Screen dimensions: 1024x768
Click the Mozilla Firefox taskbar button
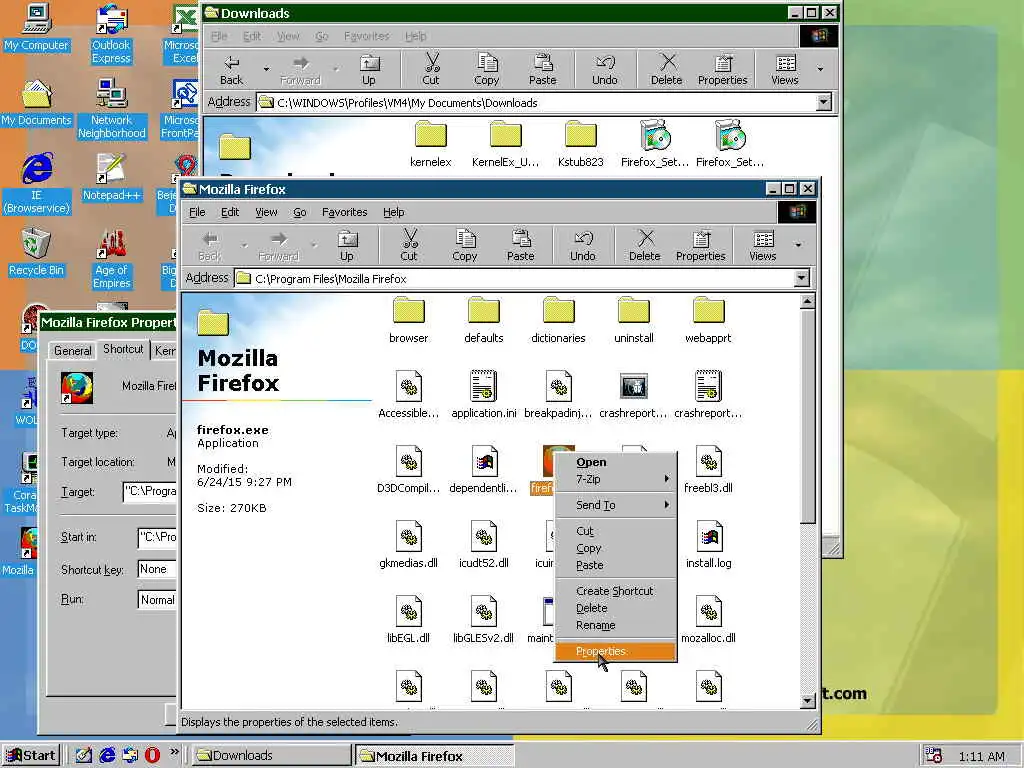coord(434,756)
